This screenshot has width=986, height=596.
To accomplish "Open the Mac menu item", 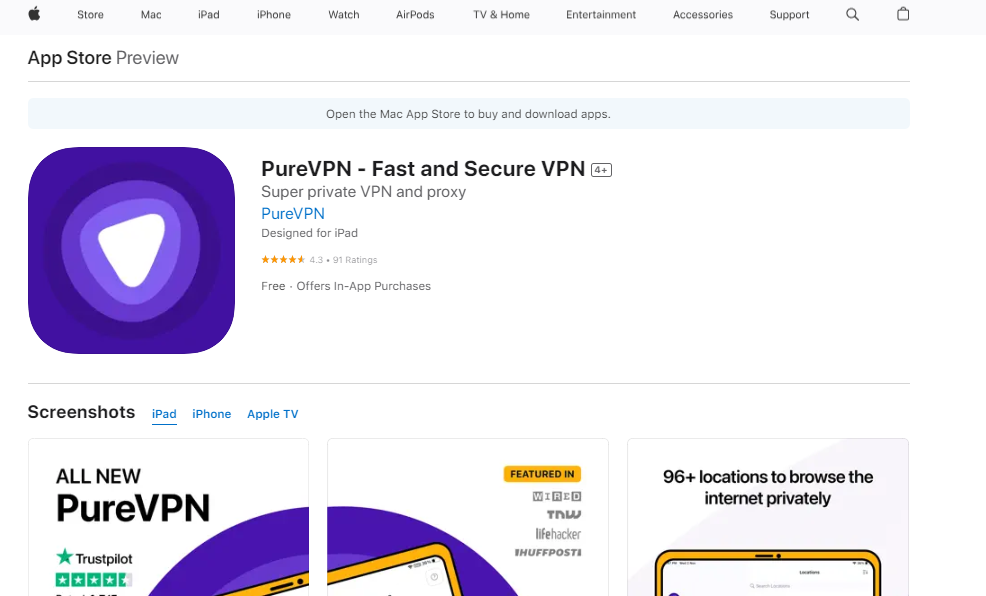I will pyautogui.click(x=151, y=15).
